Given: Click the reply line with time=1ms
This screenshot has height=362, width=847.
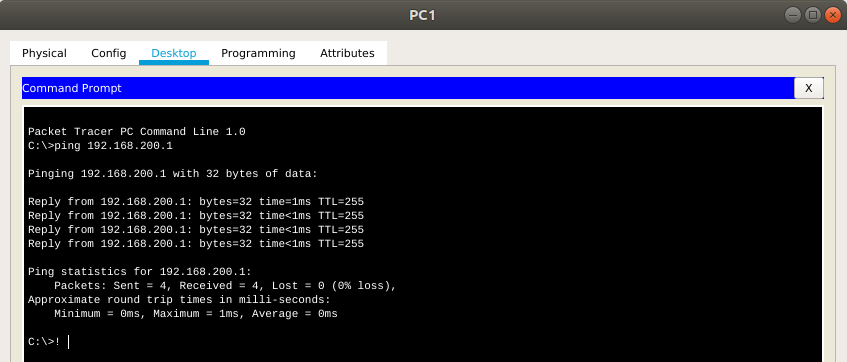Looking at the screenshot, I should (x=196, y=202).
